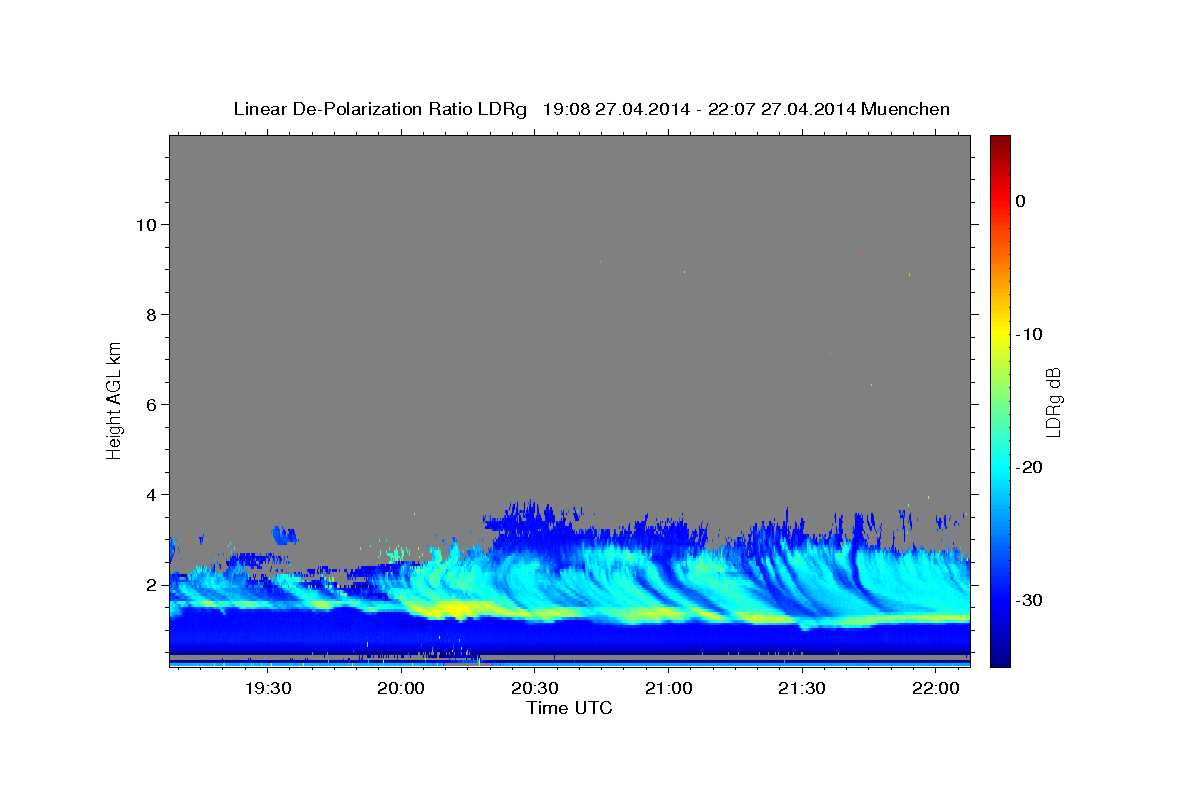Click the start time '19:08 27.04.2014' in the title
The width and height of the screenshot is (1200, 800).
[616, 109]
